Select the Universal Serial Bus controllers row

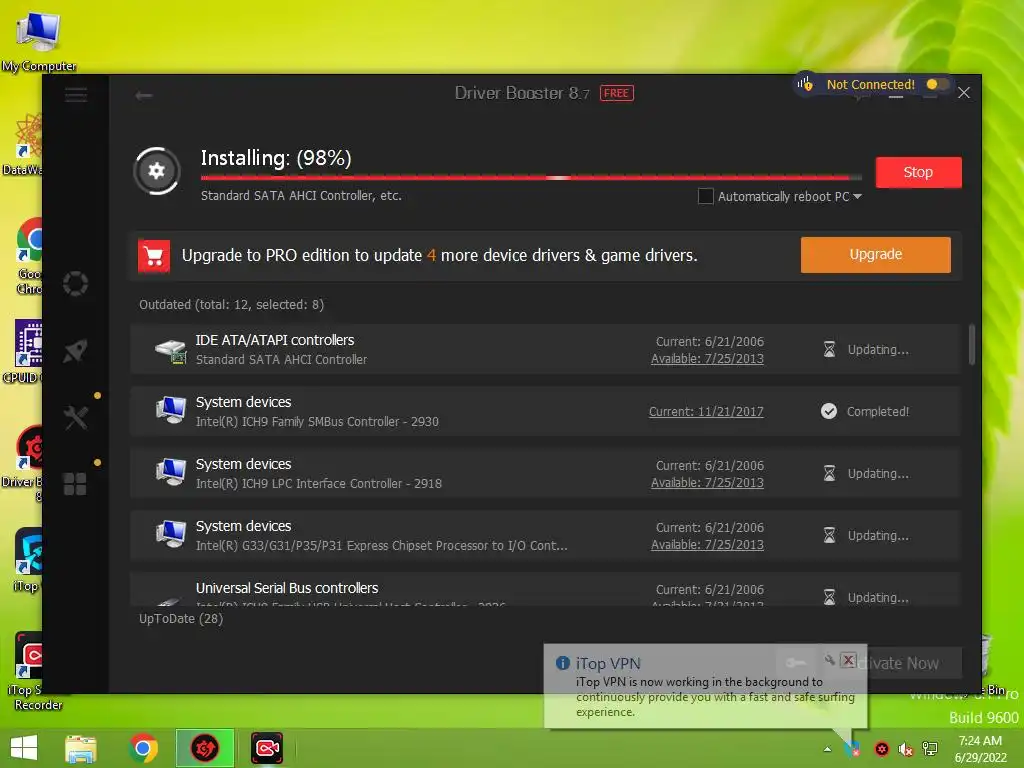545,590
